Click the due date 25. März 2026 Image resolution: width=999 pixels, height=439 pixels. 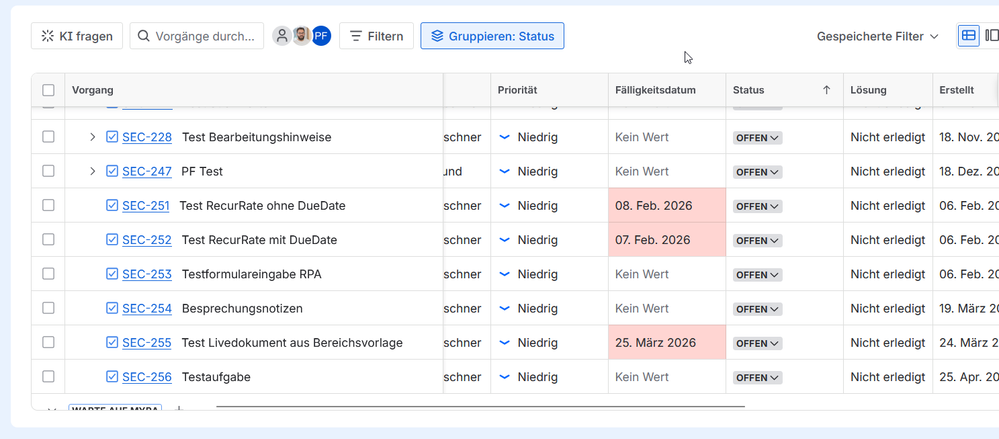point(655,343)
